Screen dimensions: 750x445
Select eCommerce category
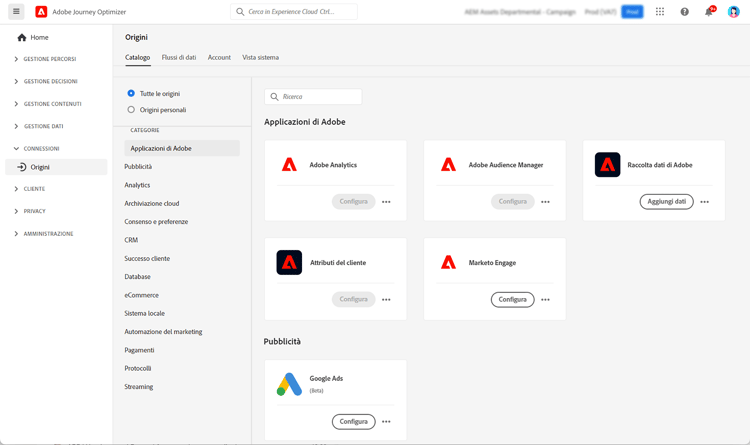[141, 295]
